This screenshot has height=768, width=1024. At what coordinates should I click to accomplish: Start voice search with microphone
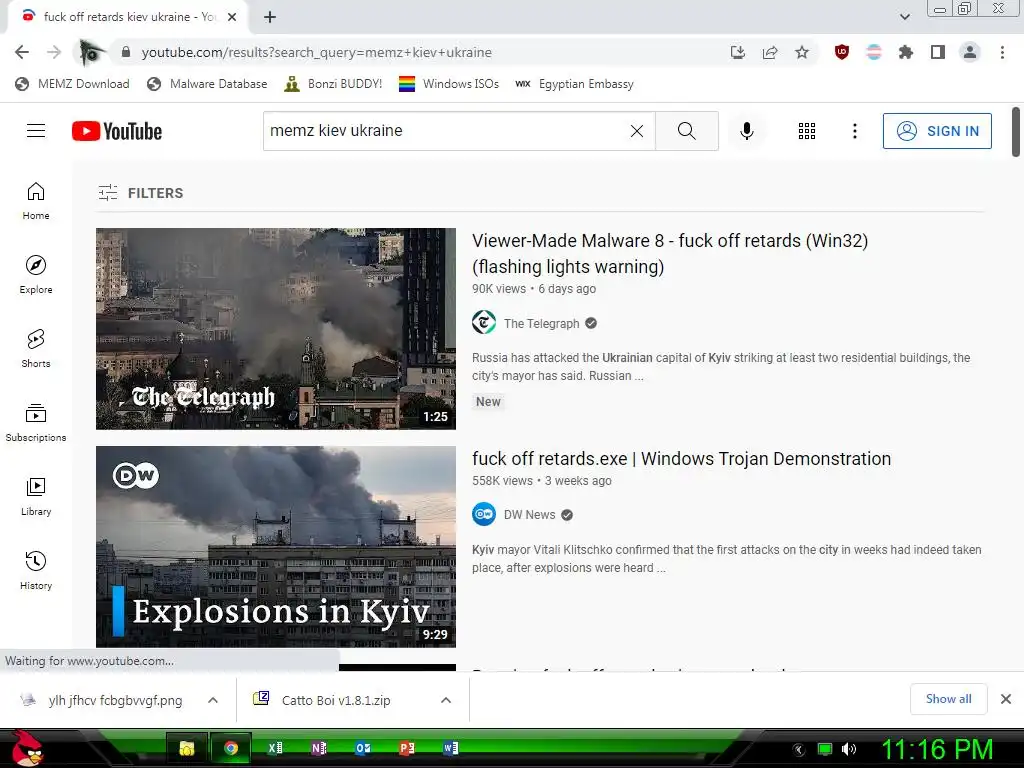746,131
